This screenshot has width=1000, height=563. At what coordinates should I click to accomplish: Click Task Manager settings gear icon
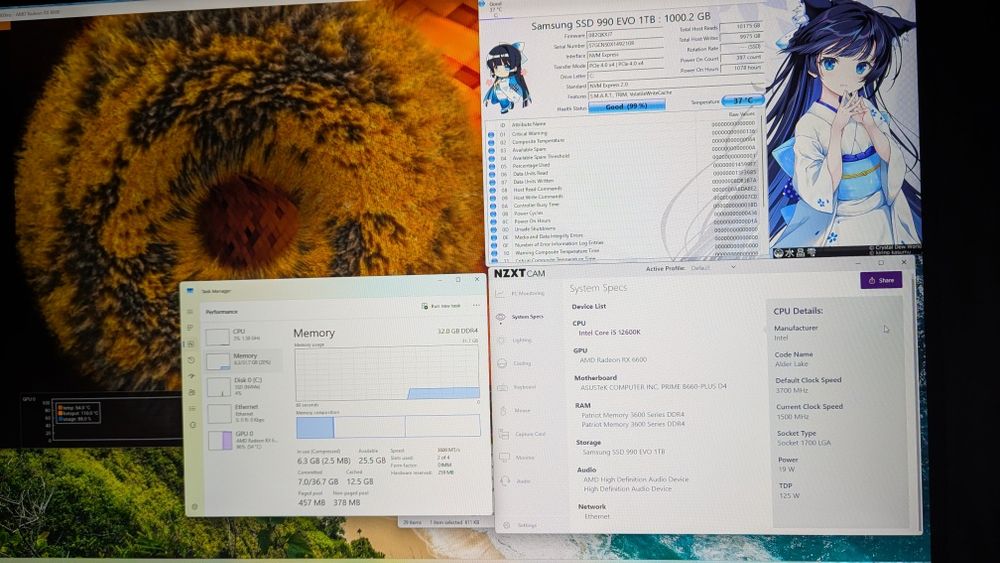[194, 507]
